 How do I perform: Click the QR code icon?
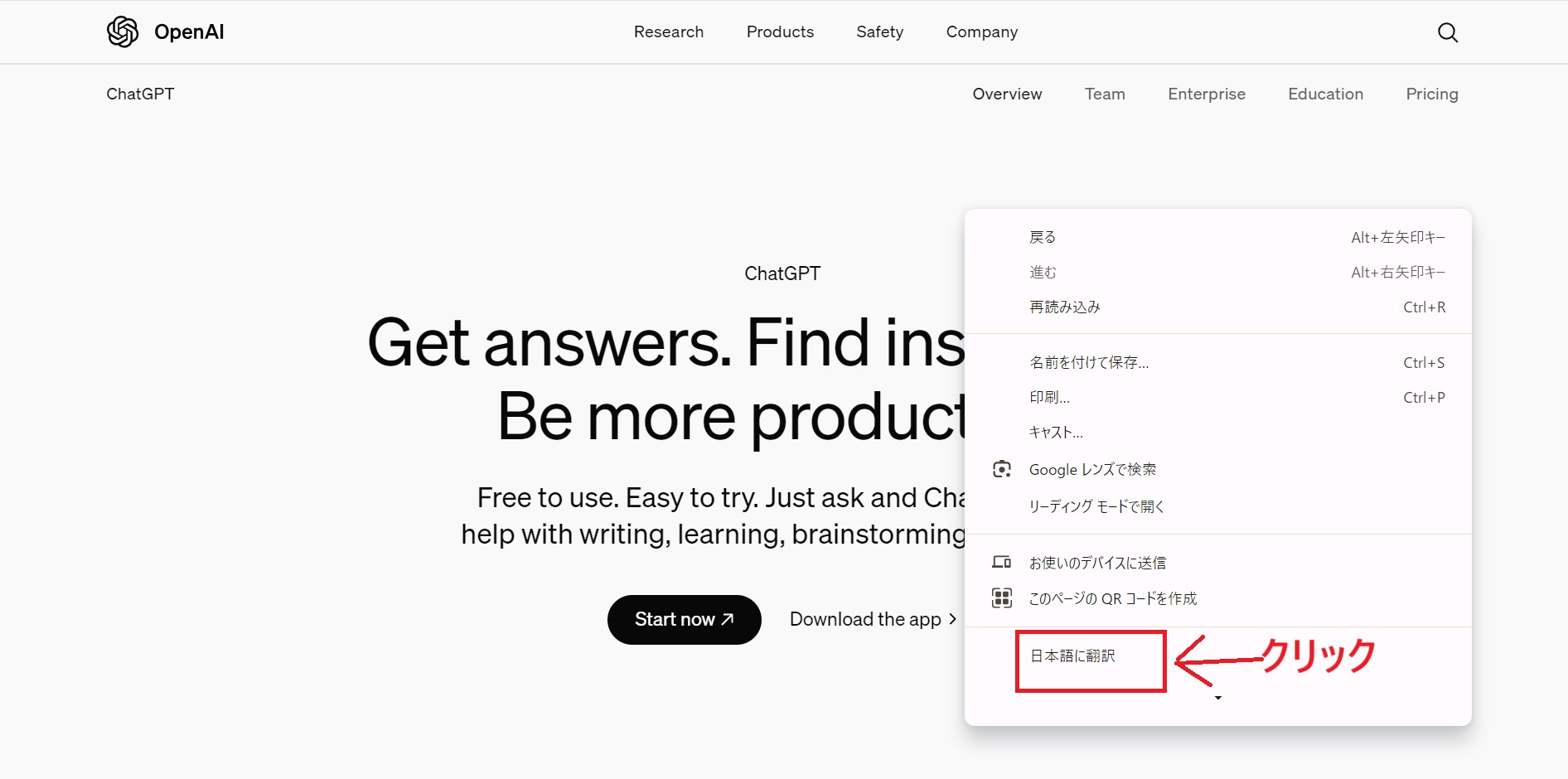coord(1001,598)
